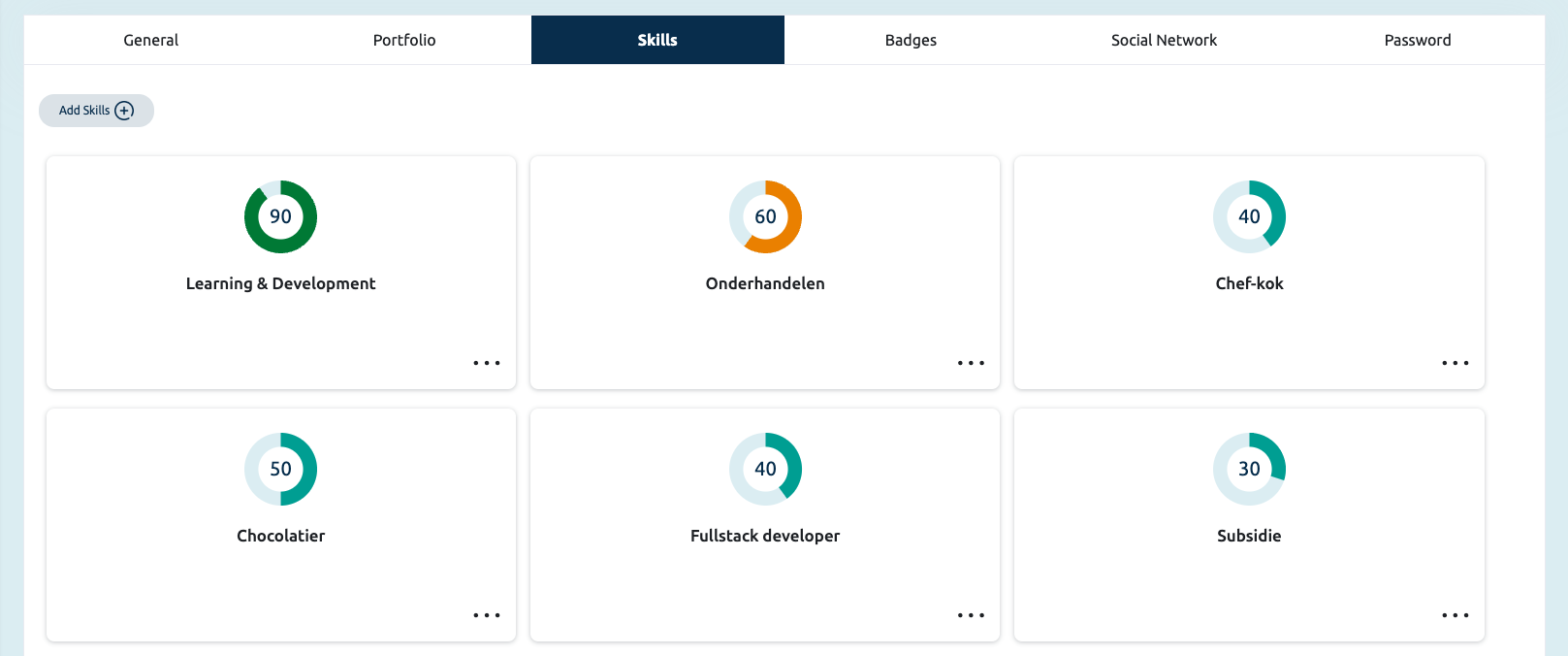The height and width of the screenshot is (656, 1568).
Task: Click the Learning & Development skill name
Action: 280,283
